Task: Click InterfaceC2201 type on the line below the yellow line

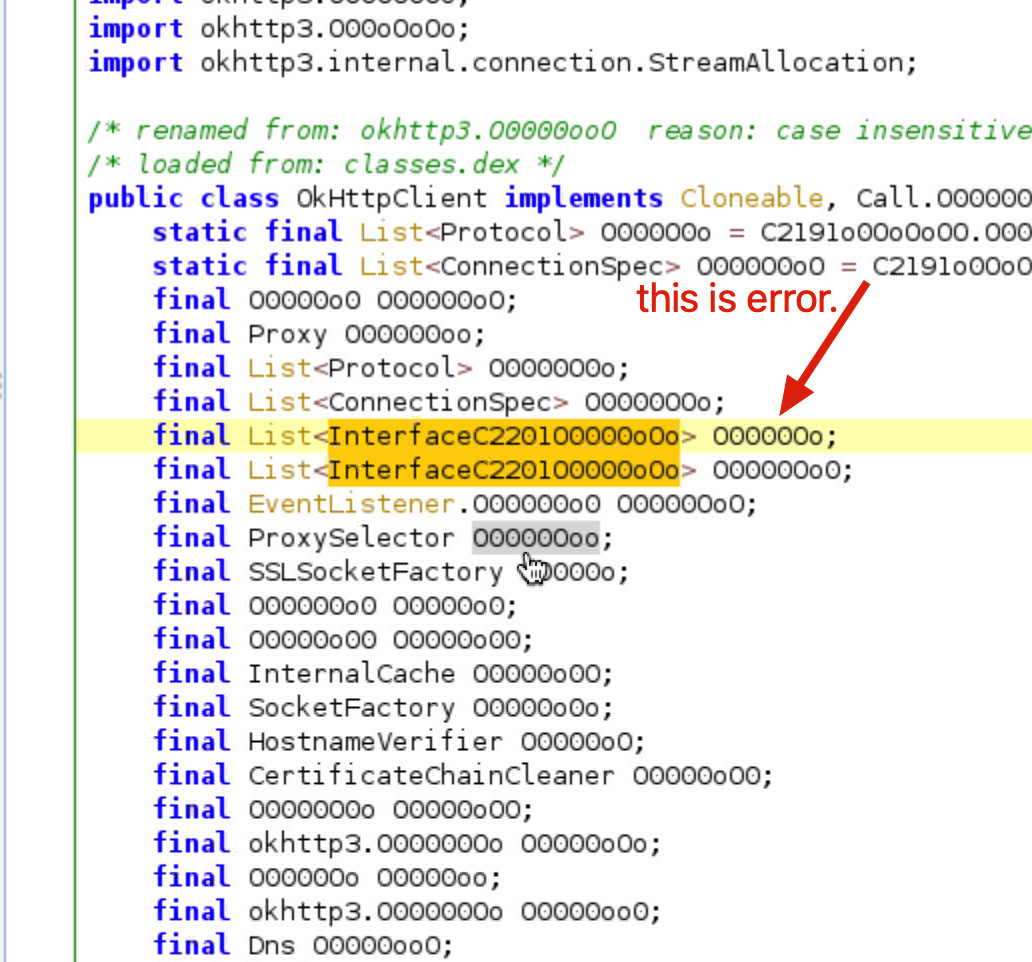Action: (x=503, y=470)
